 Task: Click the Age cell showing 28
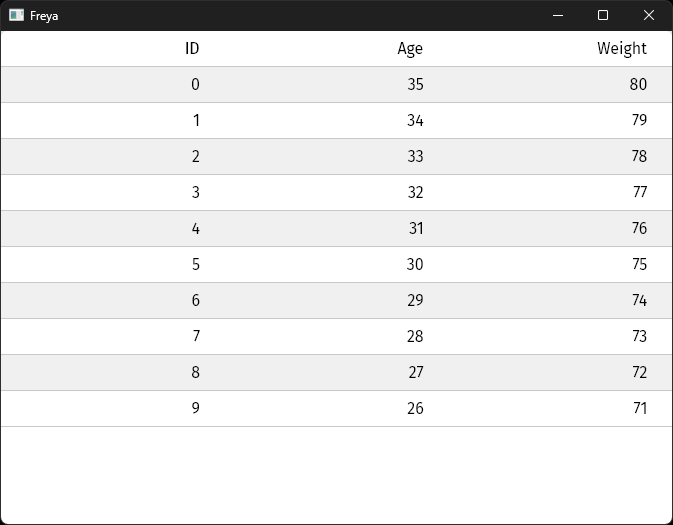[x=415, y=336]
